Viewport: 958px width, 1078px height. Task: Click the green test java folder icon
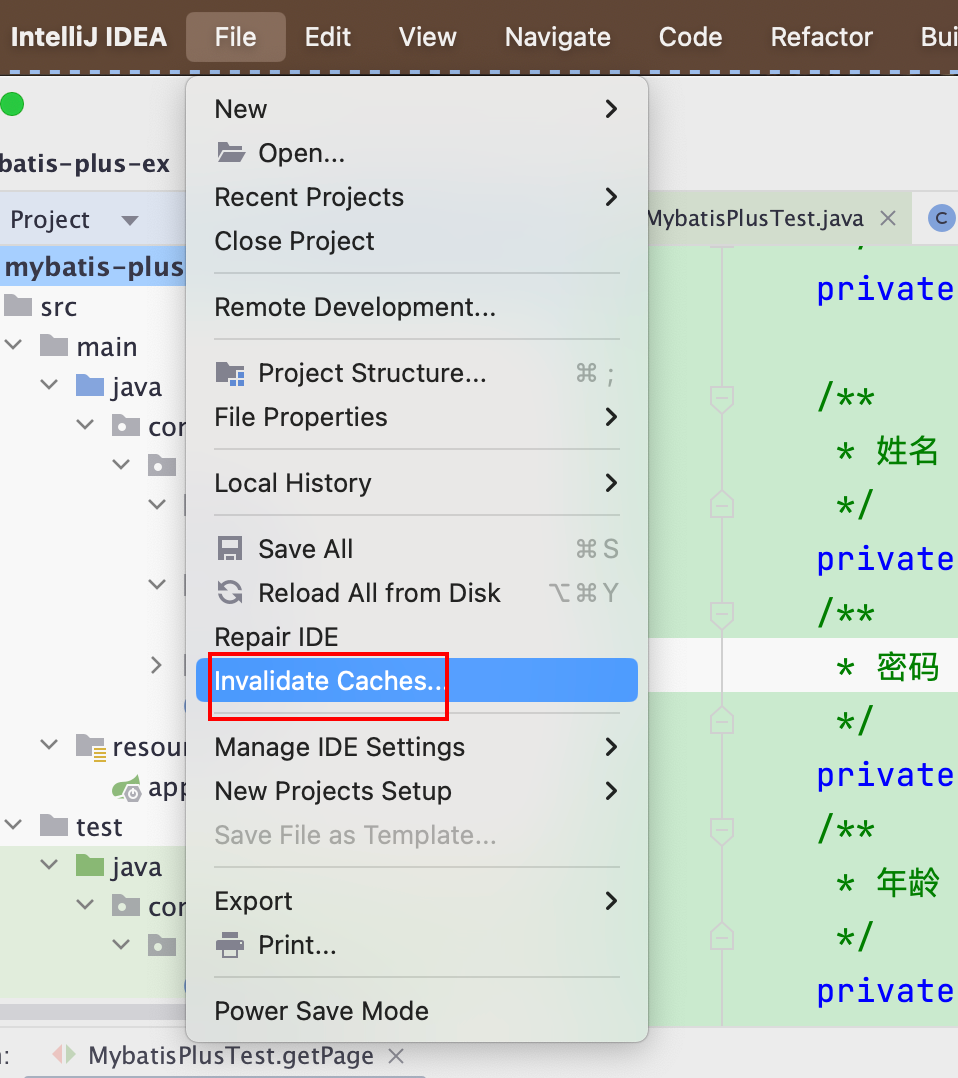[90, 866]
